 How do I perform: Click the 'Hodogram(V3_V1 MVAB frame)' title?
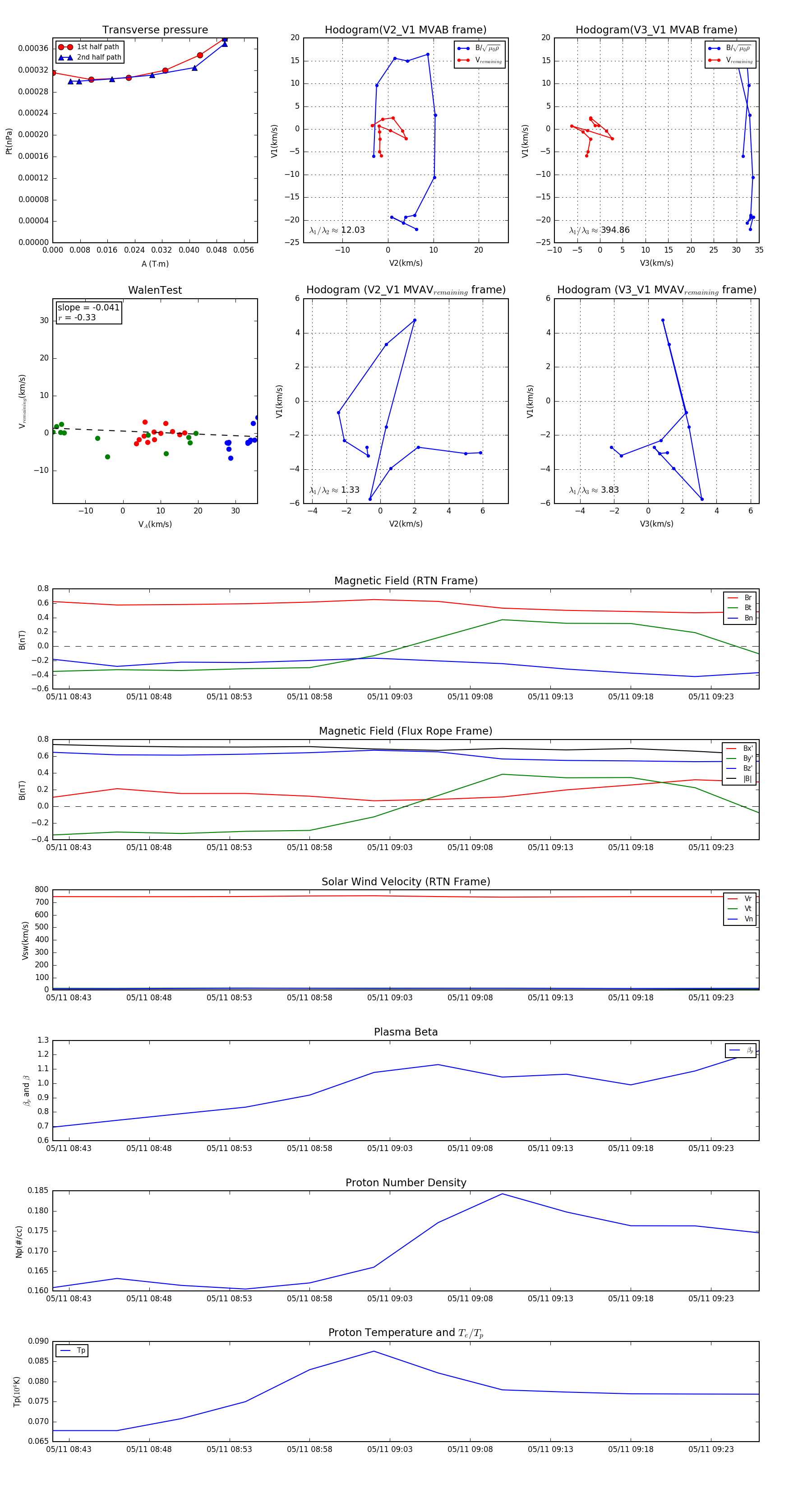click(656, 30)
